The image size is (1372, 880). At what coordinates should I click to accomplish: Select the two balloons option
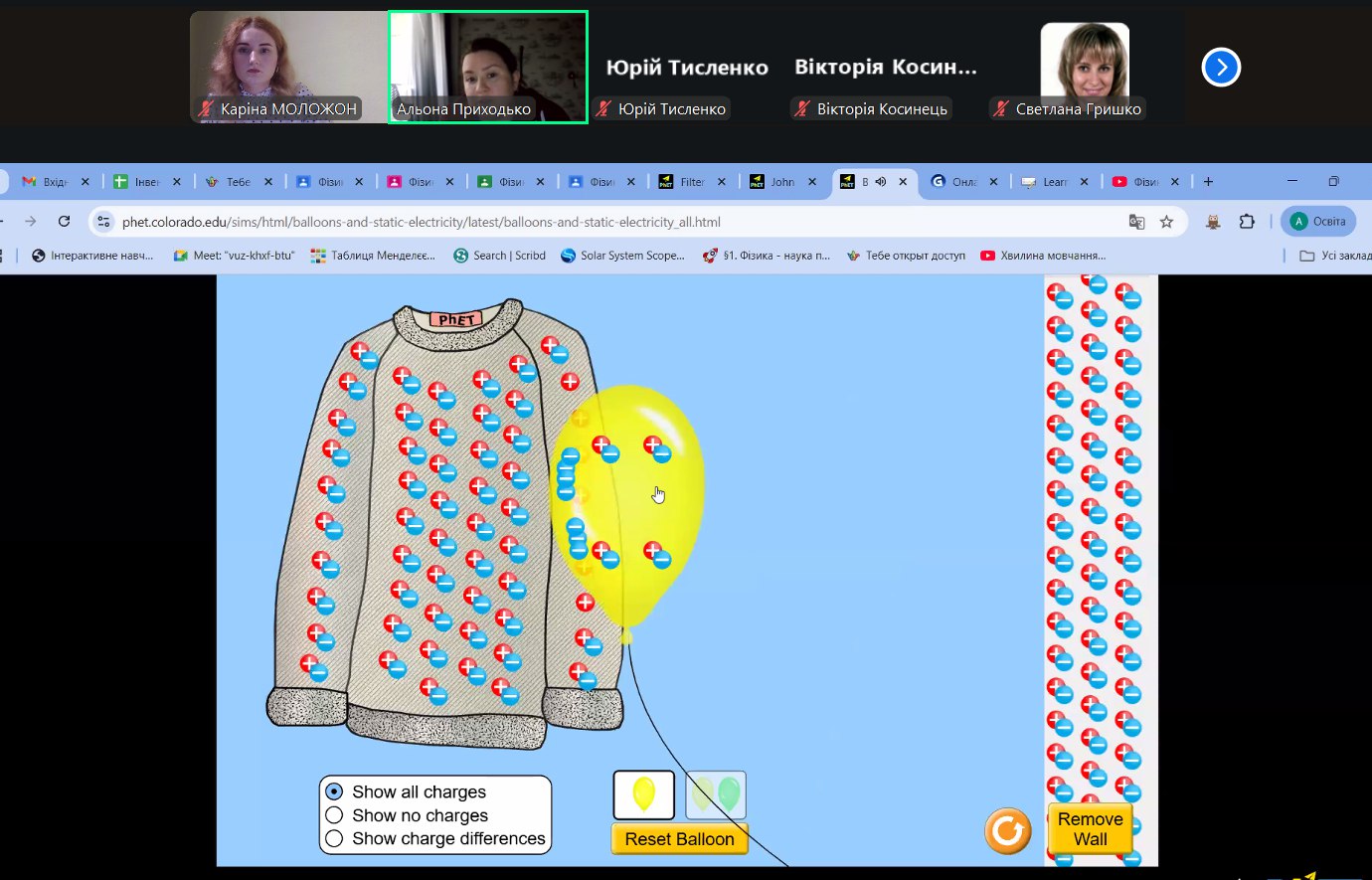(x=716, y=794)
